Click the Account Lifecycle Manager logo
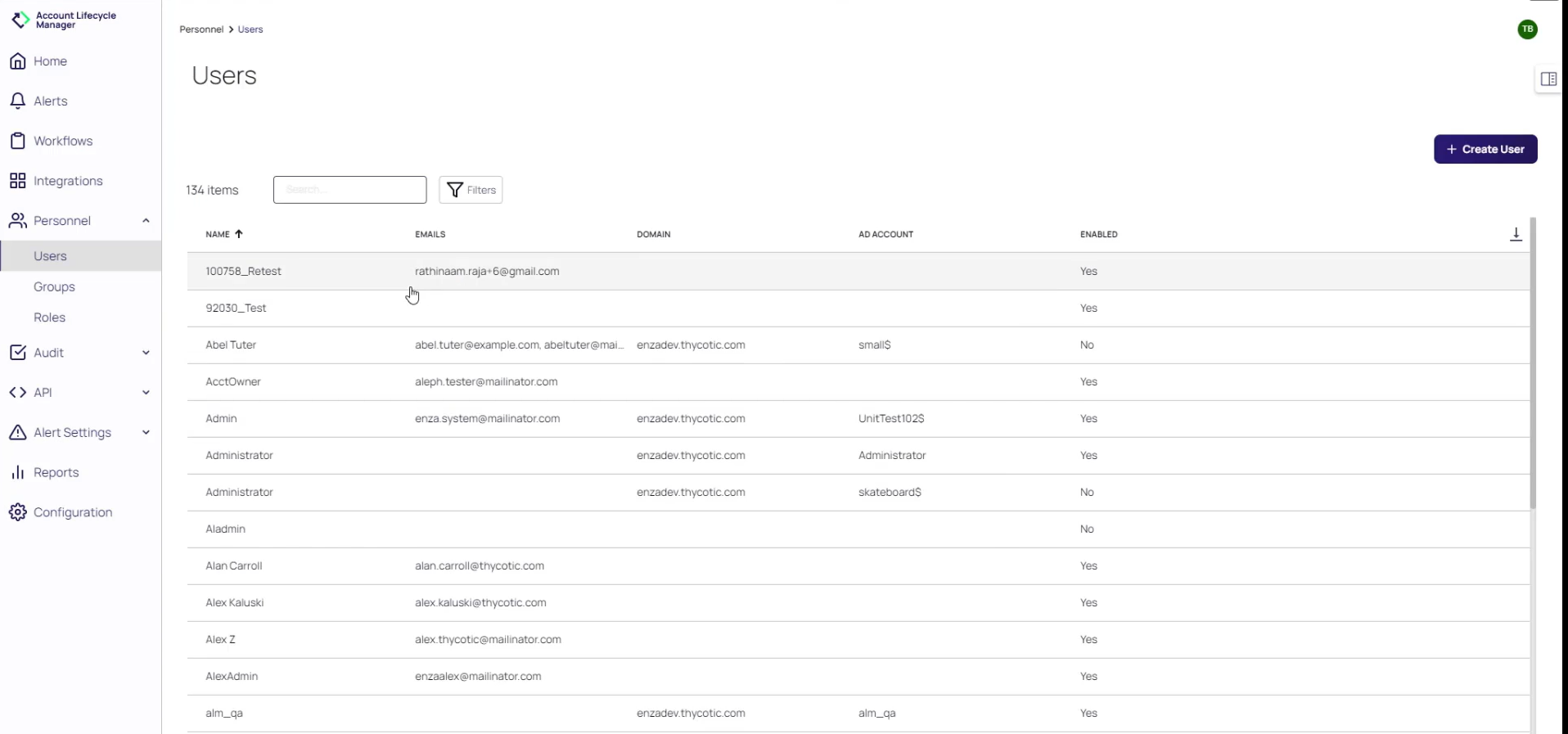The width and height of the screenshot is (1568, 734). (20, 20)
